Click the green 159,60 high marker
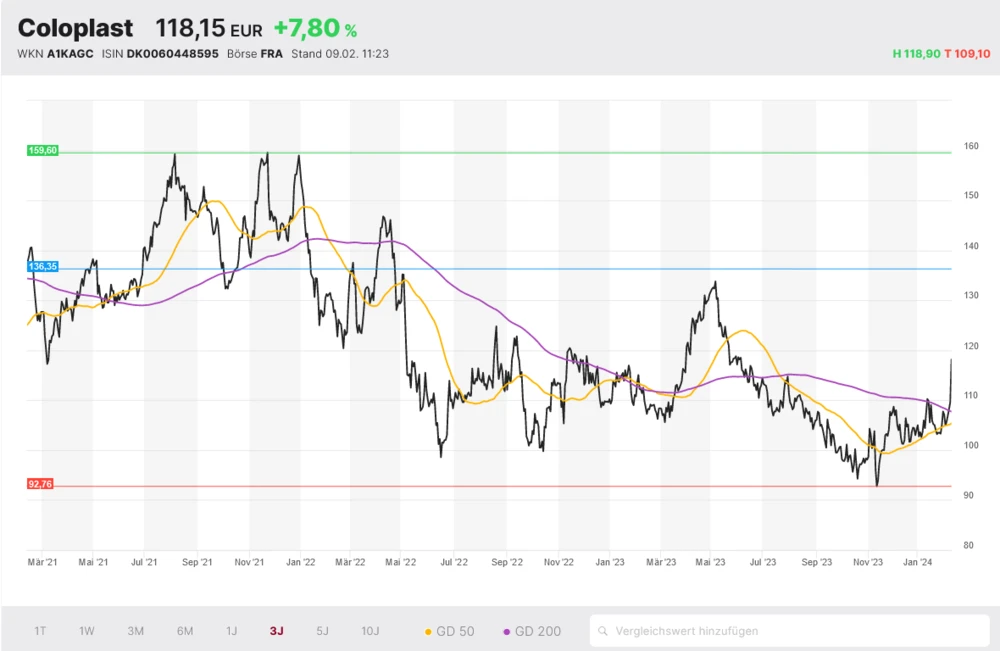The height and width of the screenshot is (651, 1000). [43, 150]
